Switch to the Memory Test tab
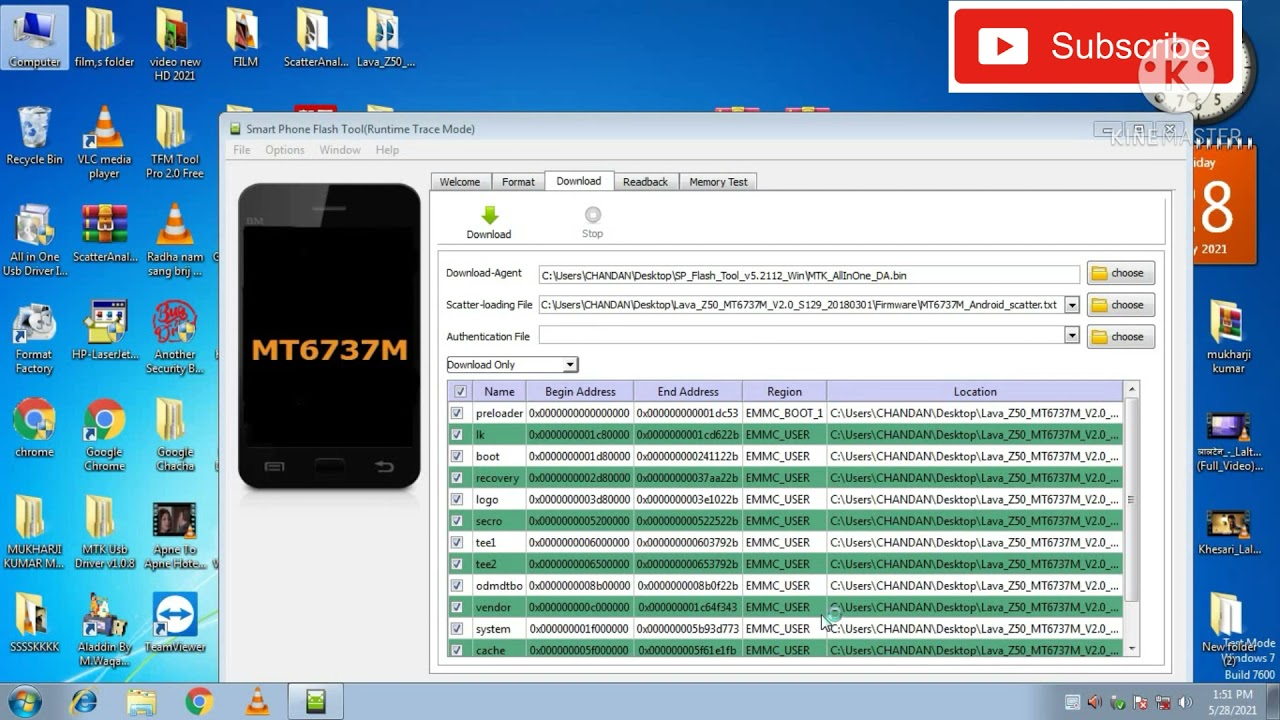 718,182
